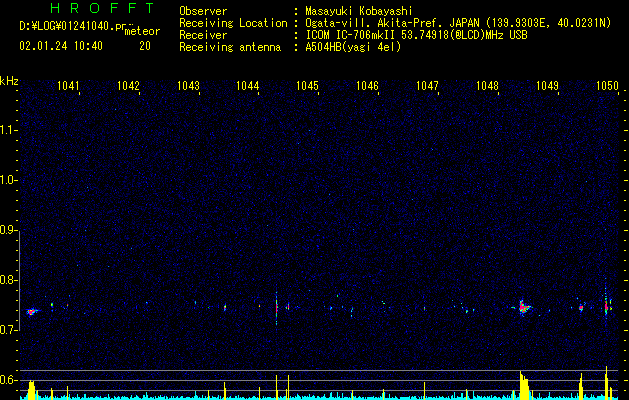Click the 1050 time axis label

coord(607,86)
